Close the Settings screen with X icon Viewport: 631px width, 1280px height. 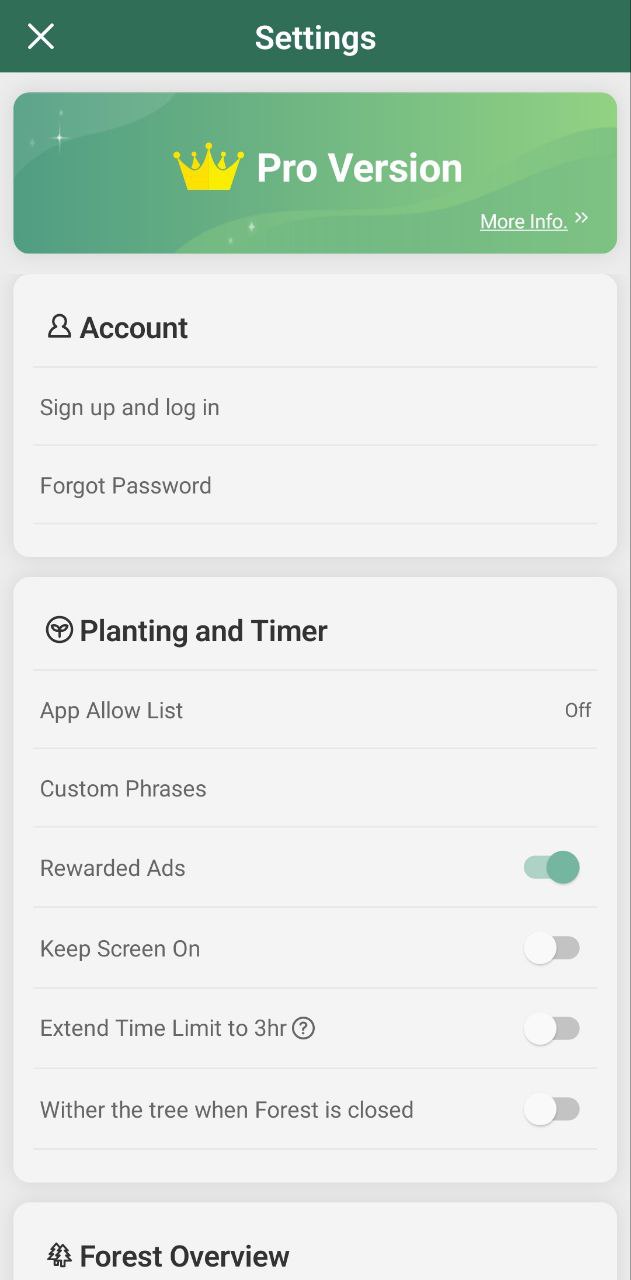point(40,37)
